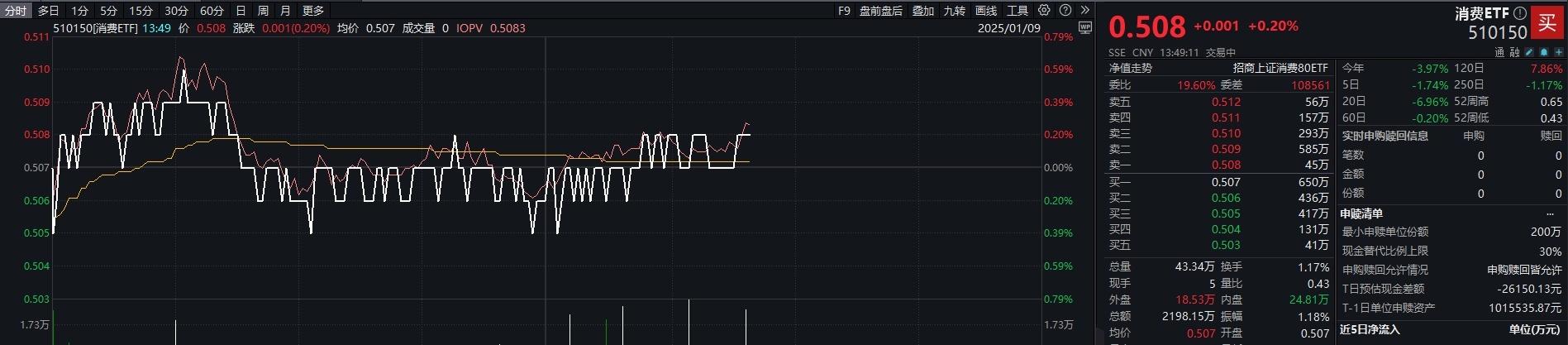Click the WP monitor icon
Viewport: 1568px width, 345px height.
pyautogui.click(x=1085, y=28)
